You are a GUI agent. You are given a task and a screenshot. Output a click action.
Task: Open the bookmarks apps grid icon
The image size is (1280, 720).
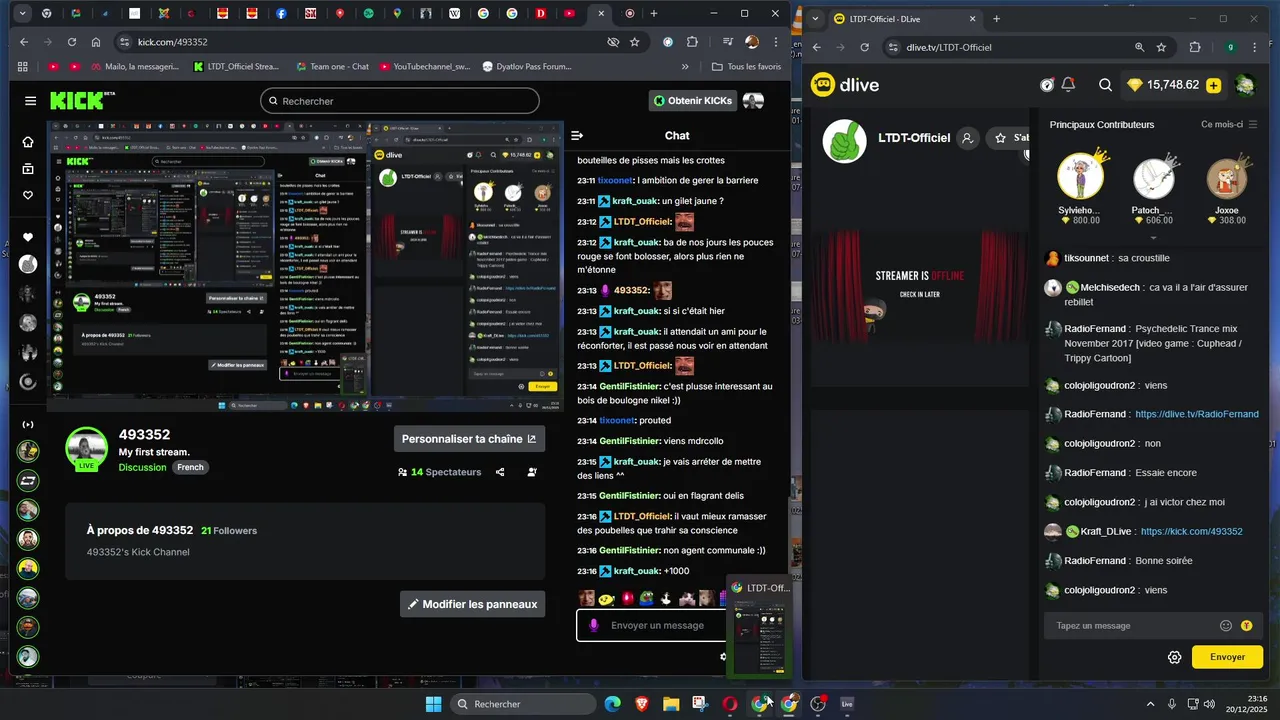[x=24, y=67]
